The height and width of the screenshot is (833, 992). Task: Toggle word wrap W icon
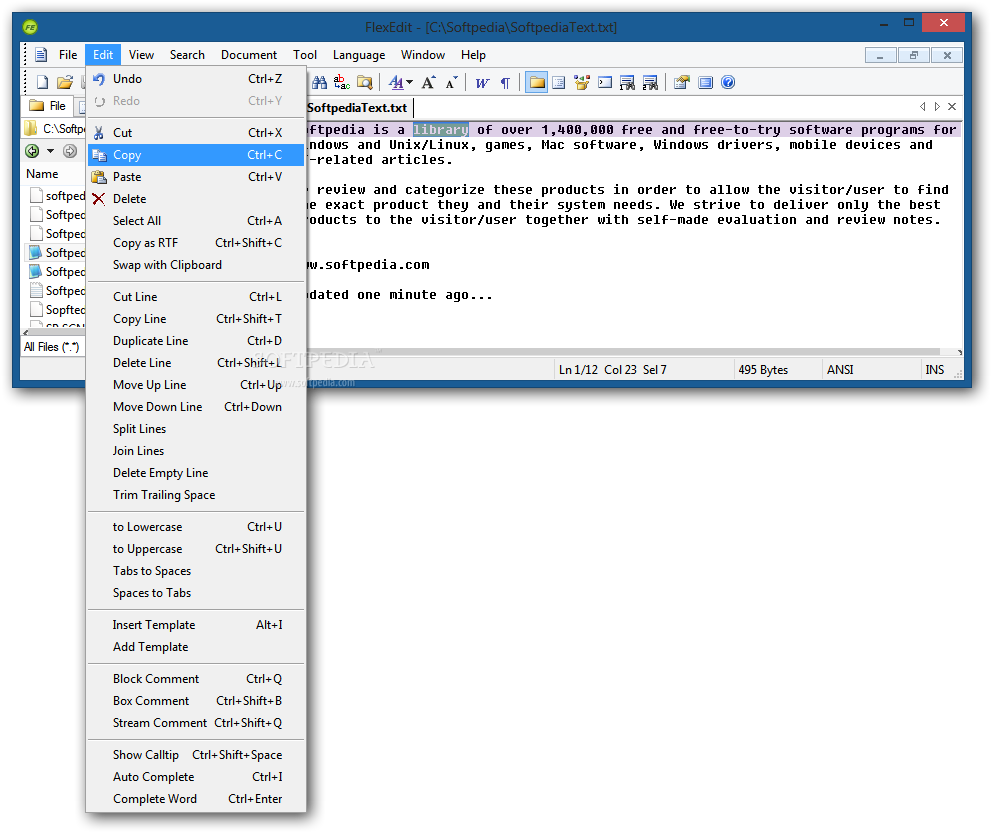tap(483, 83)
